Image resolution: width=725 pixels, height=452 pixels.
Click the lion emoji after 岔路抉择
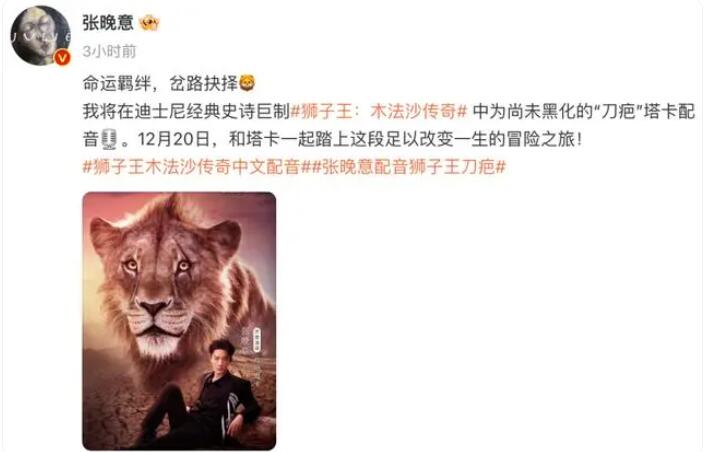click(247, 84)
